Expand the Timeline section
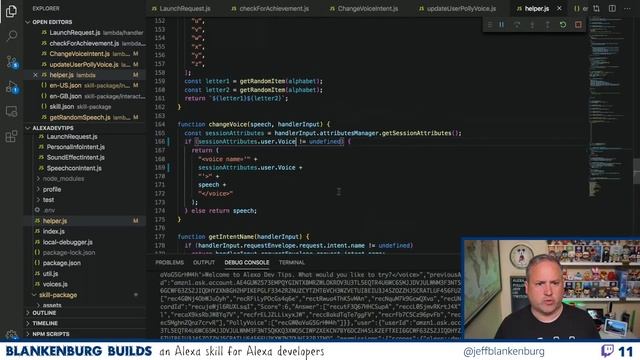Screen dimensions: 640x360 45,323
